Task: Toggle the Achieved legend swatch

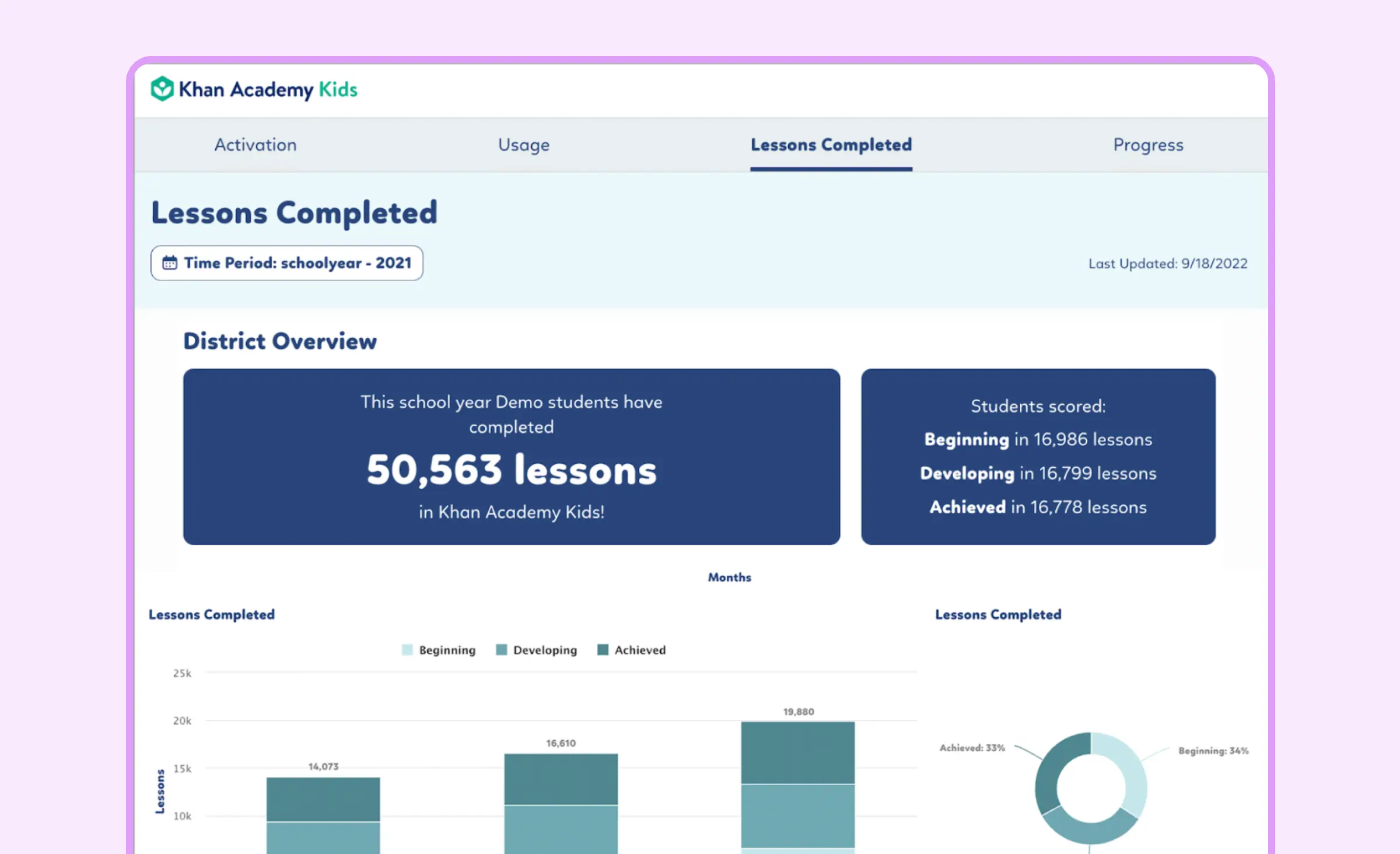Action: tap(603, 650)
